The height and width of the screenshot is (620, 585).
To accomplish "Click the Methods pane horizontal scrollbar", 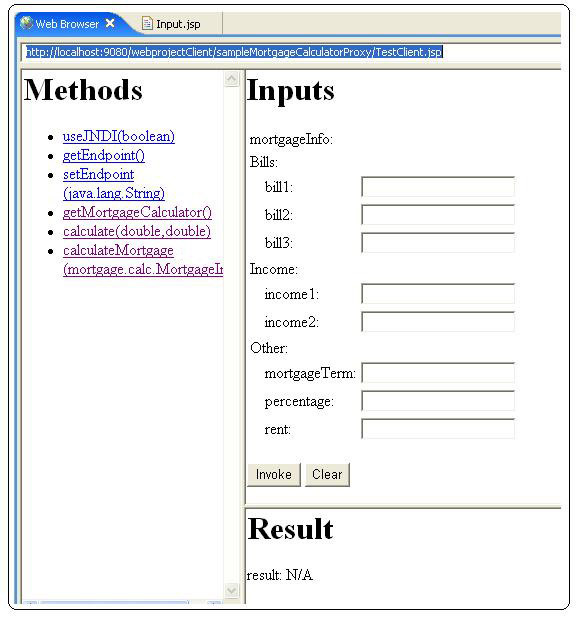I will coord(122,603).
